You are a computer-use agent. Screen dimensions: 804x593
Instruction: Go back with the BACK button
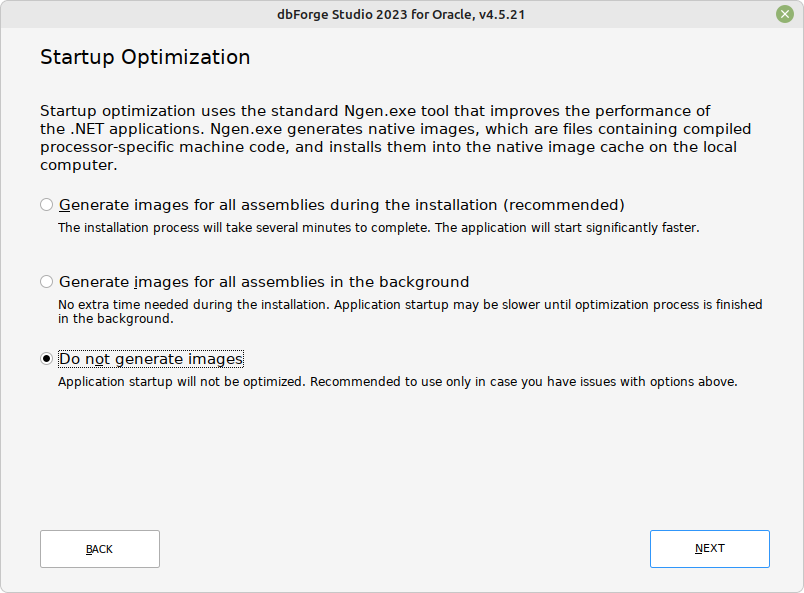point(100,549)
